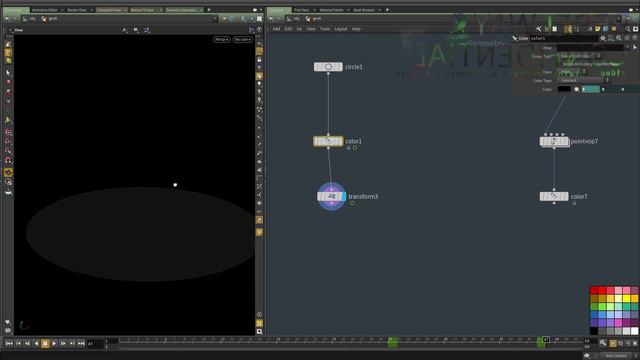
Task: Open the Add menu in network editor
Action: pos(276,29)
